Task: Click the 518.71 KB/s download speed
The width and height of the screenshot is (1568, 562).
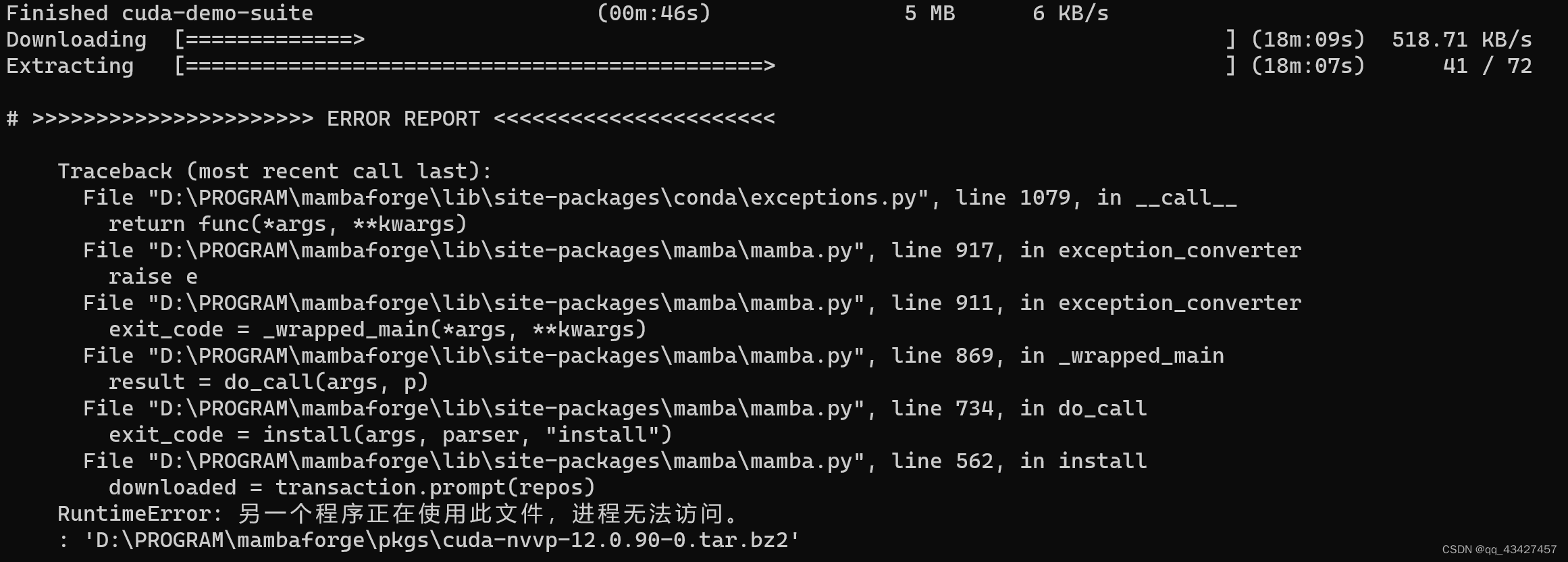Action: (1462, 40)
